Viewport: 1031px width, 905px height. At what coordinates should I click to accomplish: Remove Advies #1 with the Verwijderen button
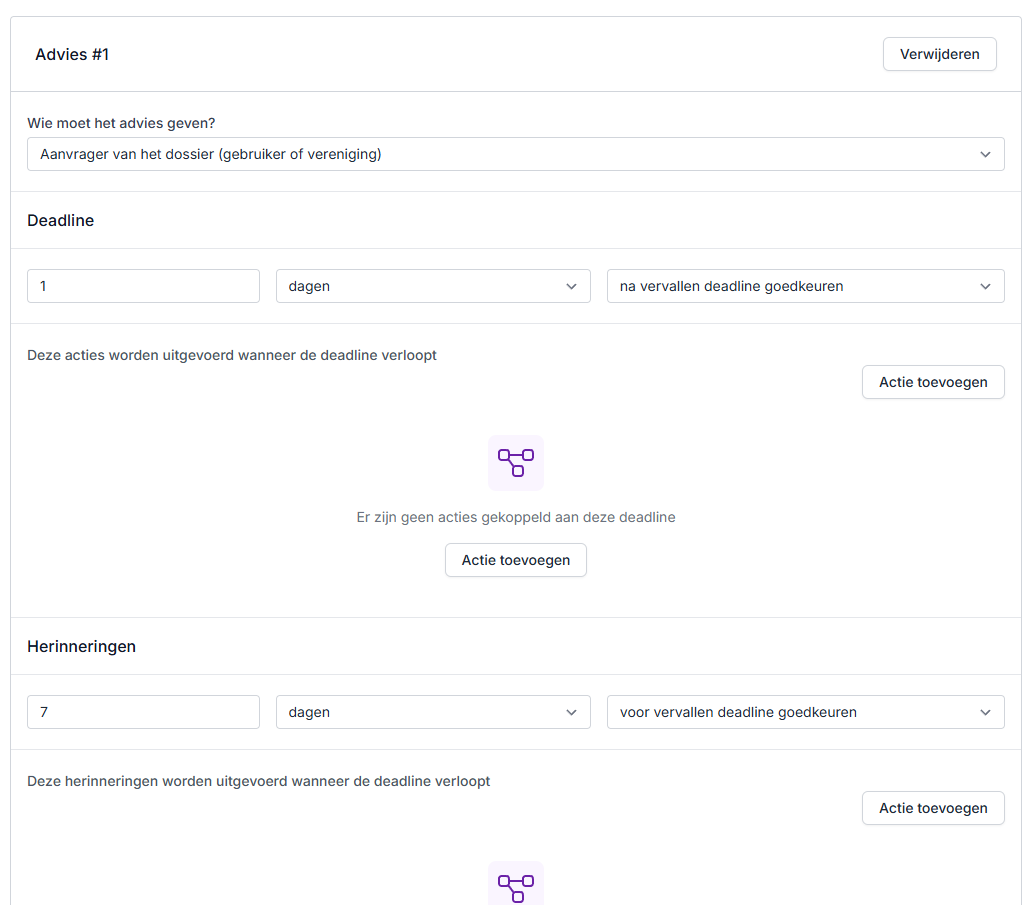pos(939,54)
